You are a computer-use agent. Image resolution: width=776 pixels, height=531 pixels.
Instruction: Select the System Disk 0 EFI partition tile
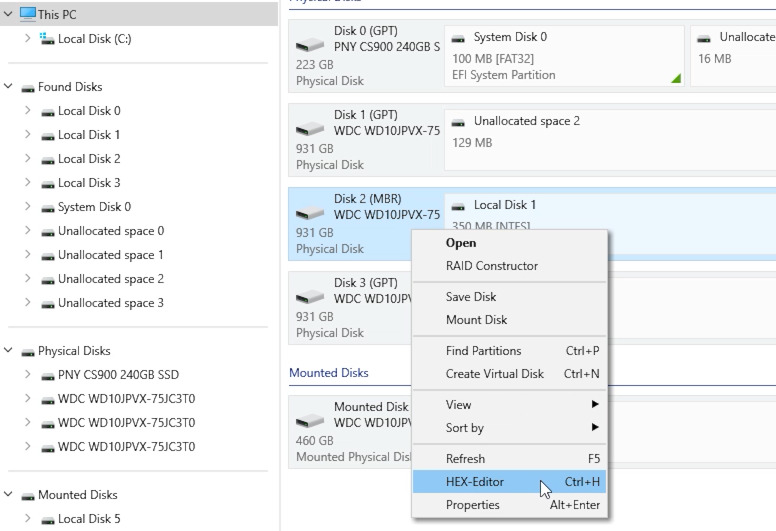coord(564,56)
